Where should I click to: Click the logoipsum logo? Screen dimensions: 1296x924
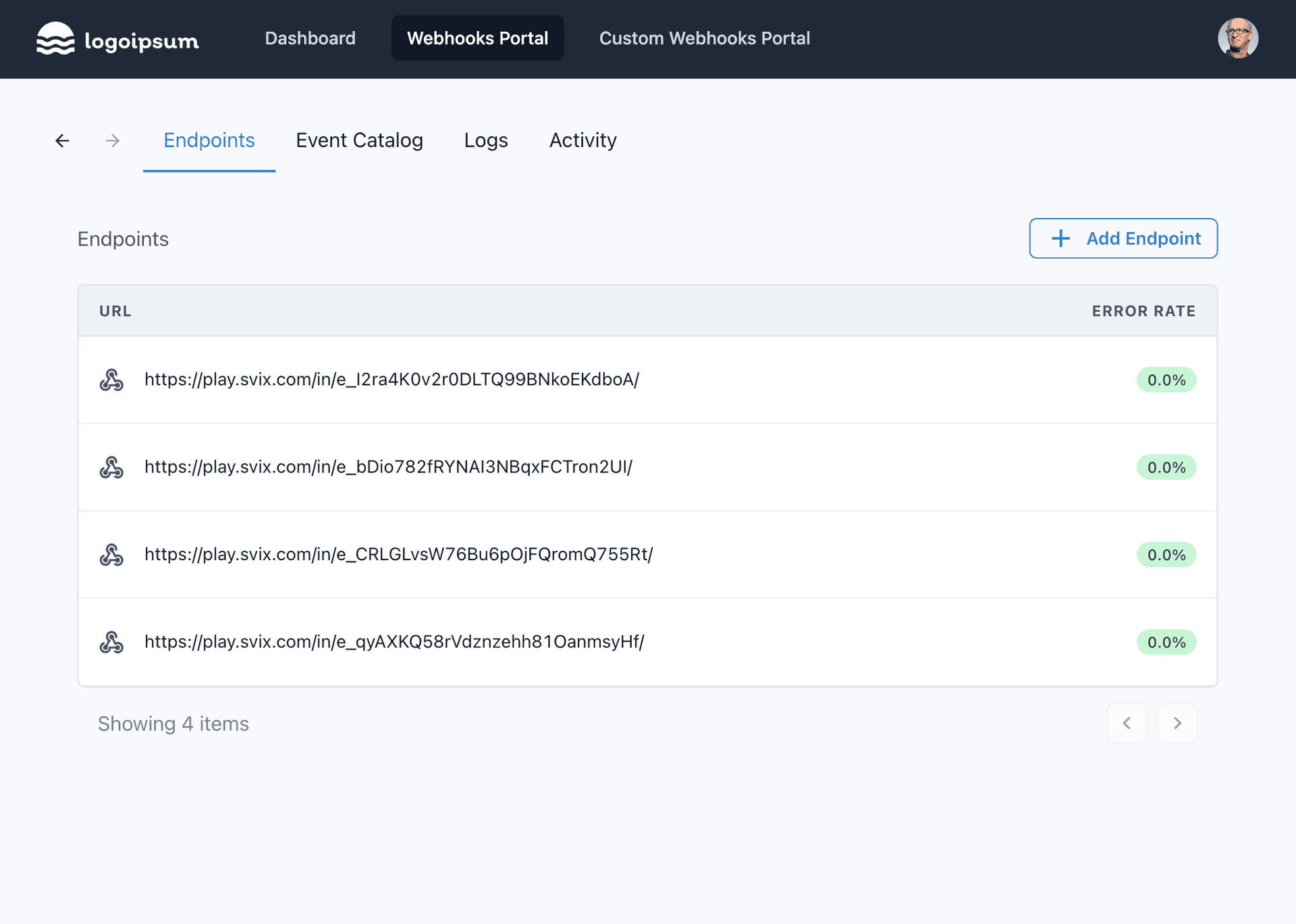(117, 38)
